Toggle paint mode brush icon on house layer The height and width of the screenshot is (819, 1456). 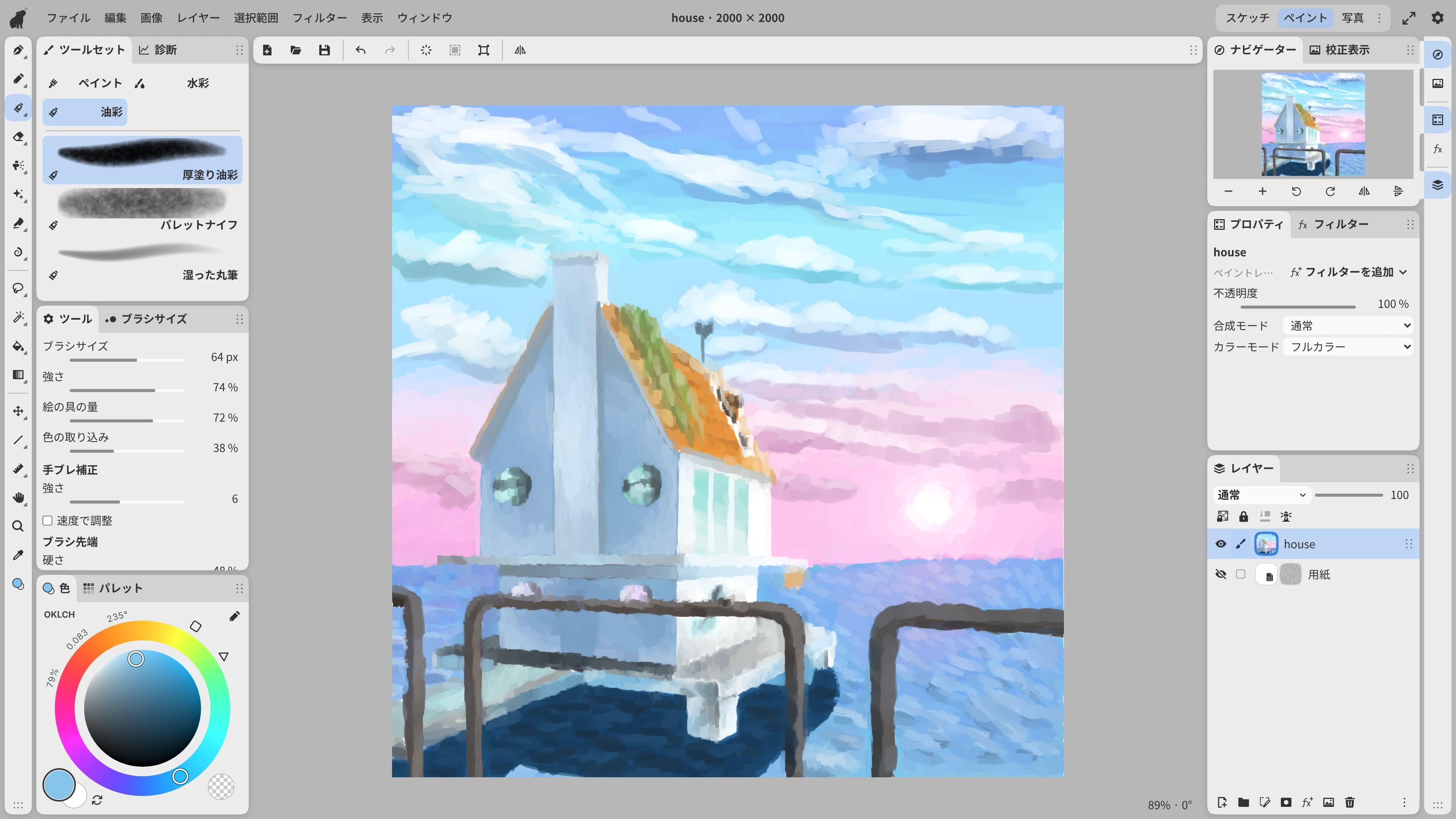click(x=1241, y=544)
